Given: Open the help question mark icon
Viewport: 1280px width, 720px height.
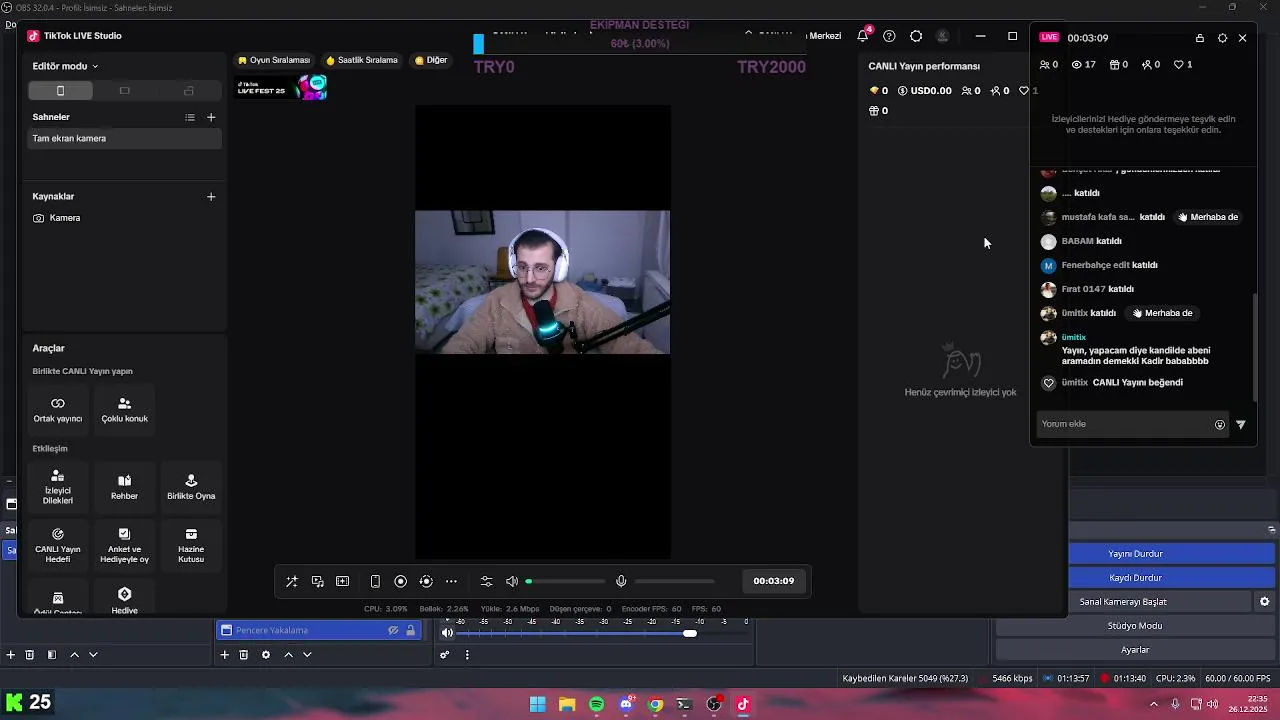Looking at the screenshot, I should tap(889, 36).
